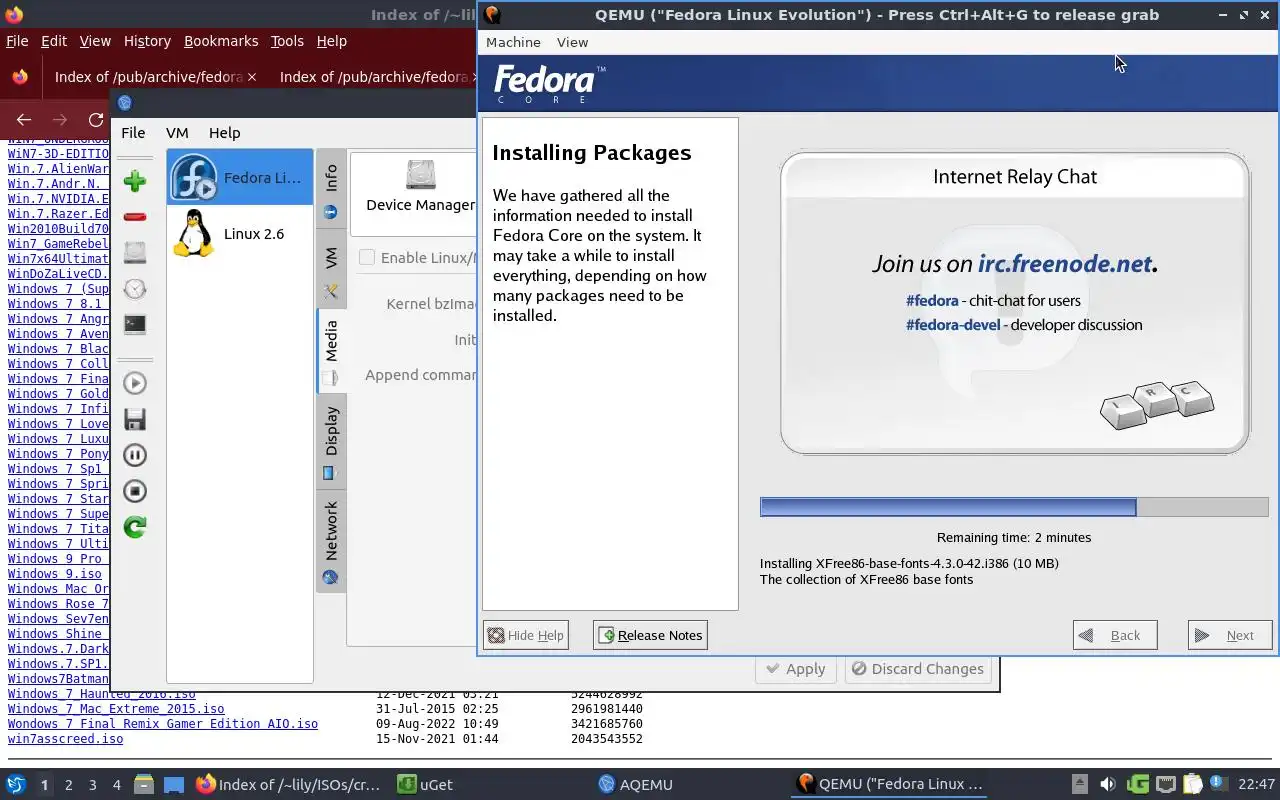Switch to the Display tab in AQEMU
1280x800 pixels.
[x=331, y=441]
